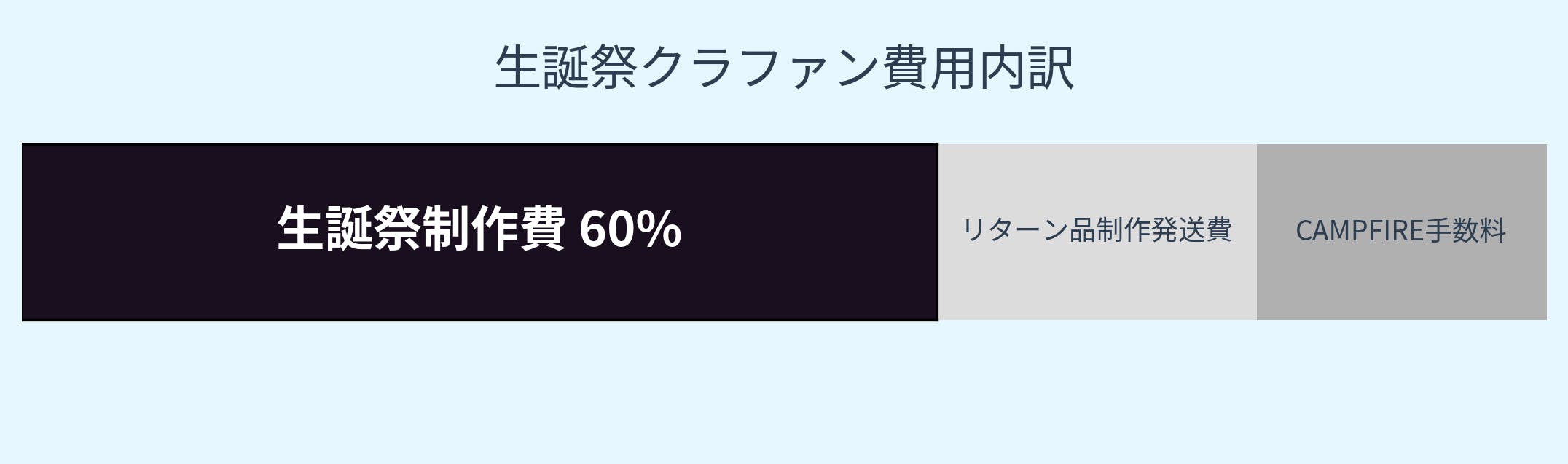Screen dimensions: 1568x464
Task: Click the divider between the two gray segments
Action: [x=1257, y=232]
